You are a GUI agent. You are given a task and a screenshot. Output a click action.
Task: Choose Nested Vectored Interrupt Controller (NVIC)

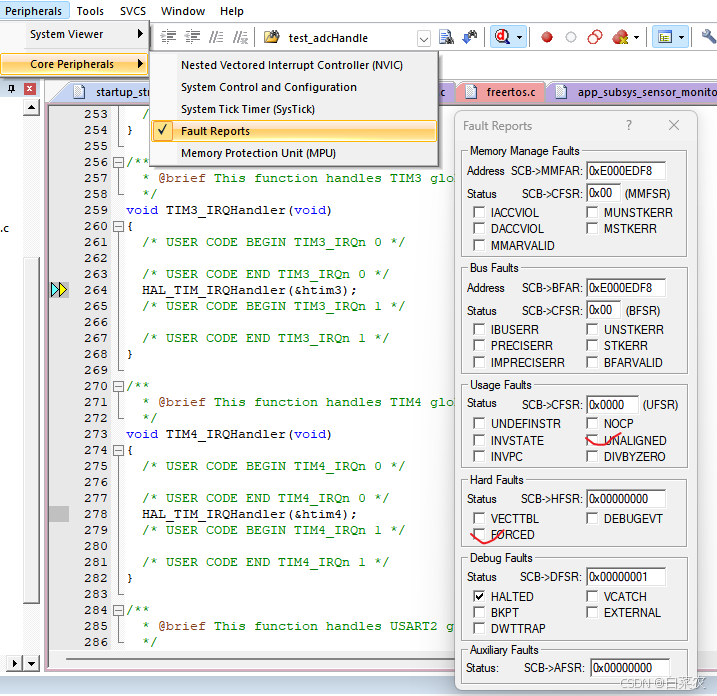pyautogui.click(x=294, y=65)
